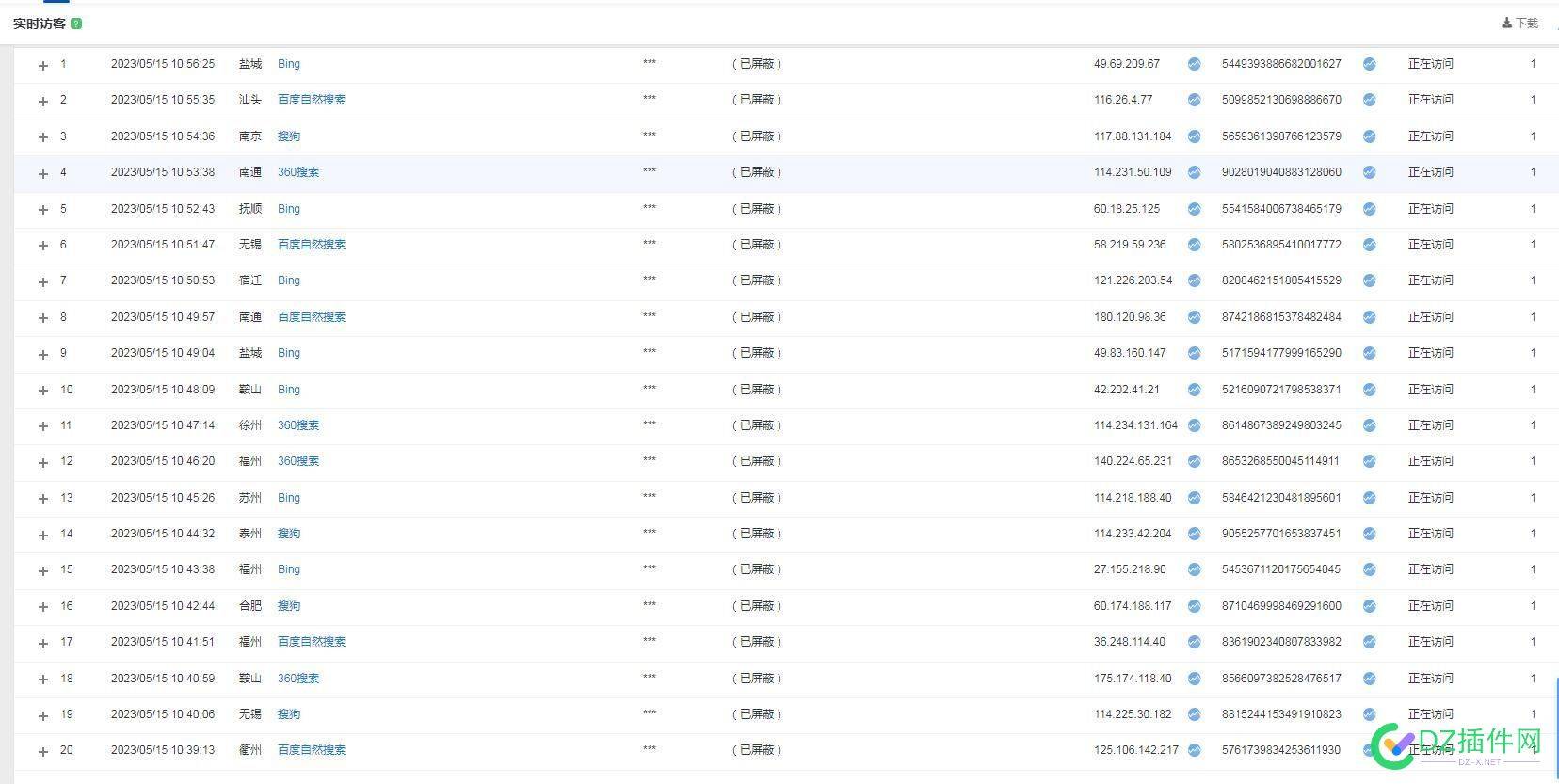Click trend icon beside IP 49.69.209.67
This screenshot has height=784, width=1559.
[1194, 64]
